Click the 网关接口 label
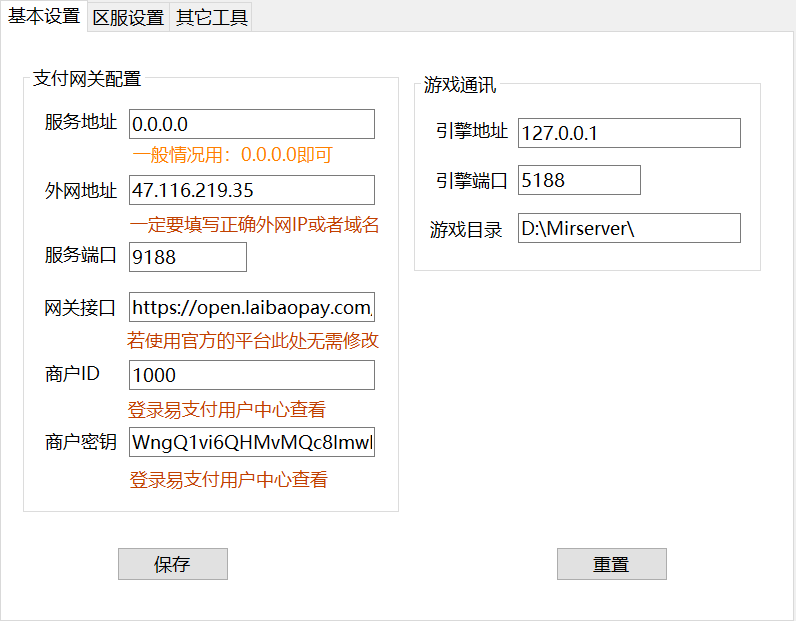The image size is (796, 621). [80, 308]
